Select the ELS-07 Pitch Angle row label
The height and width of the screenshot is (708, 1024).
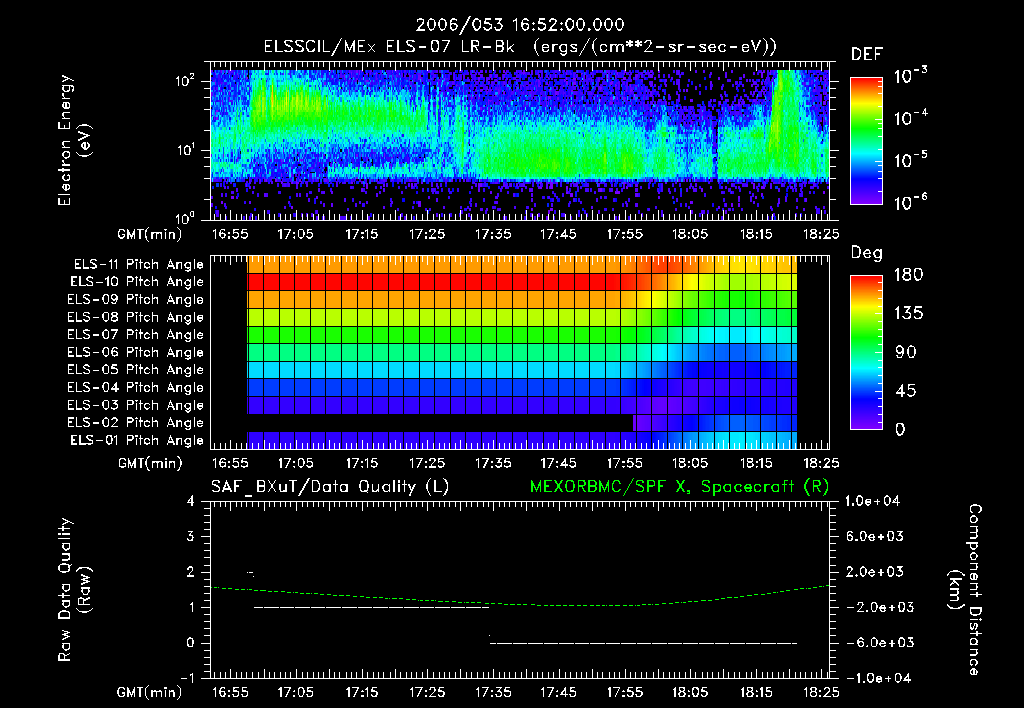pyautogui.click(x=136, y=334)
